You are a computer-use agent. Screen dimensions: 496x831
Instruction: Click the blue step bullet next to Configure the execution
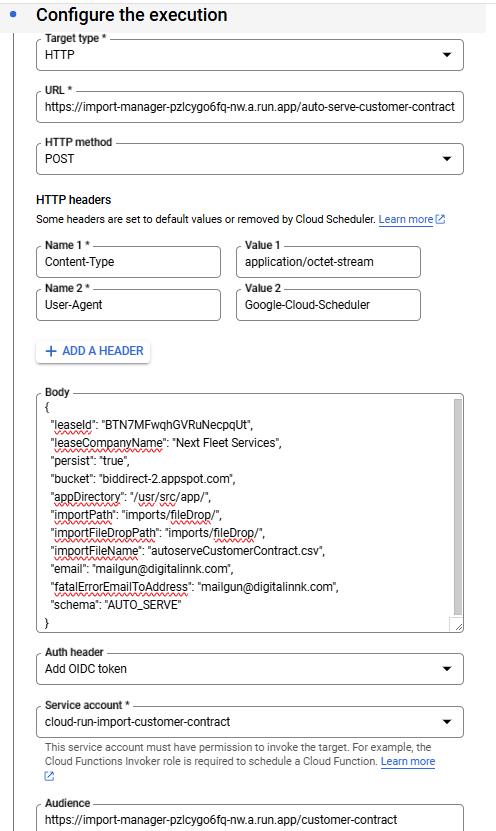pos(13,14)
